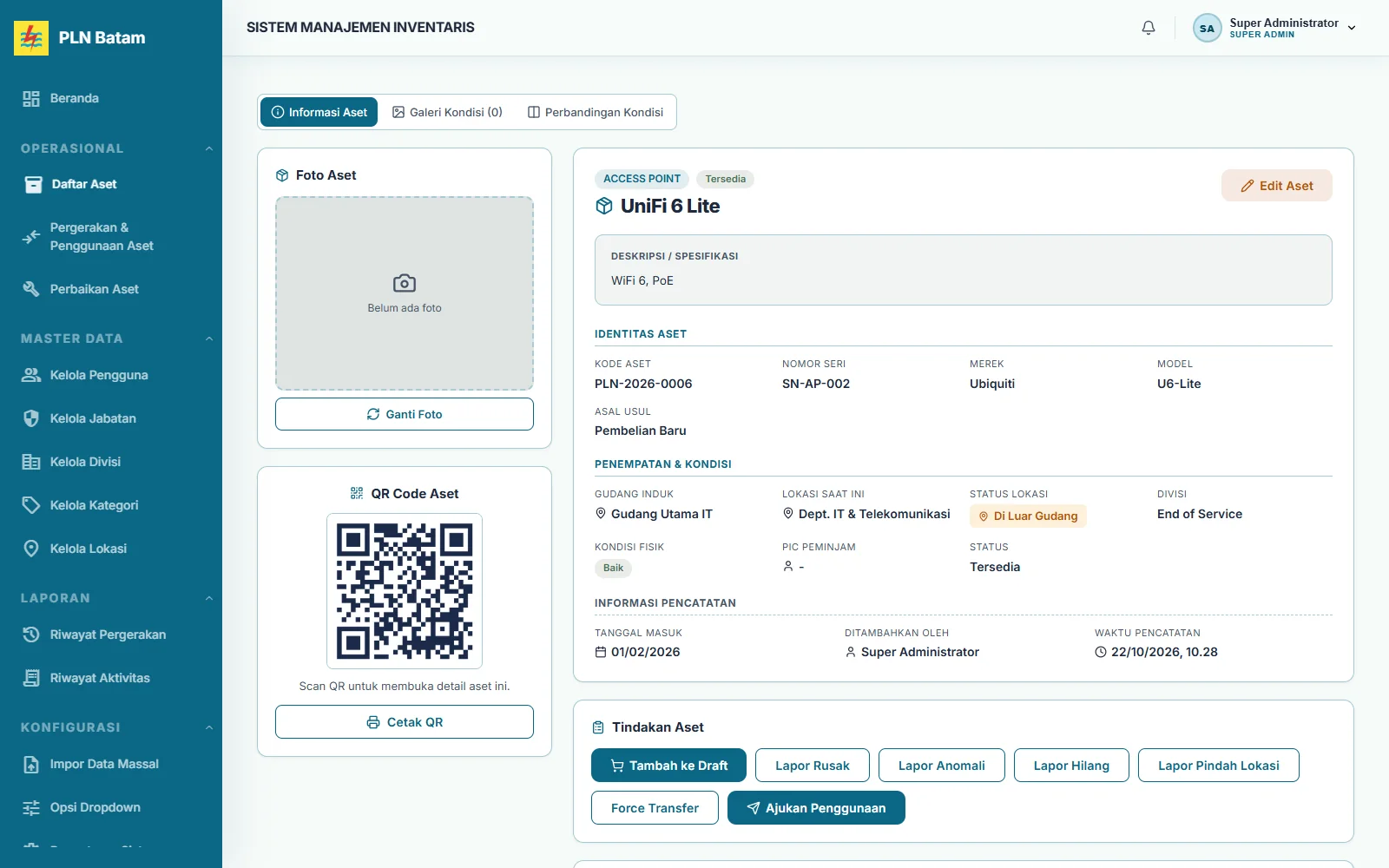
Task: Click the ACCESS POINT category badge
Action: [642, 179]
